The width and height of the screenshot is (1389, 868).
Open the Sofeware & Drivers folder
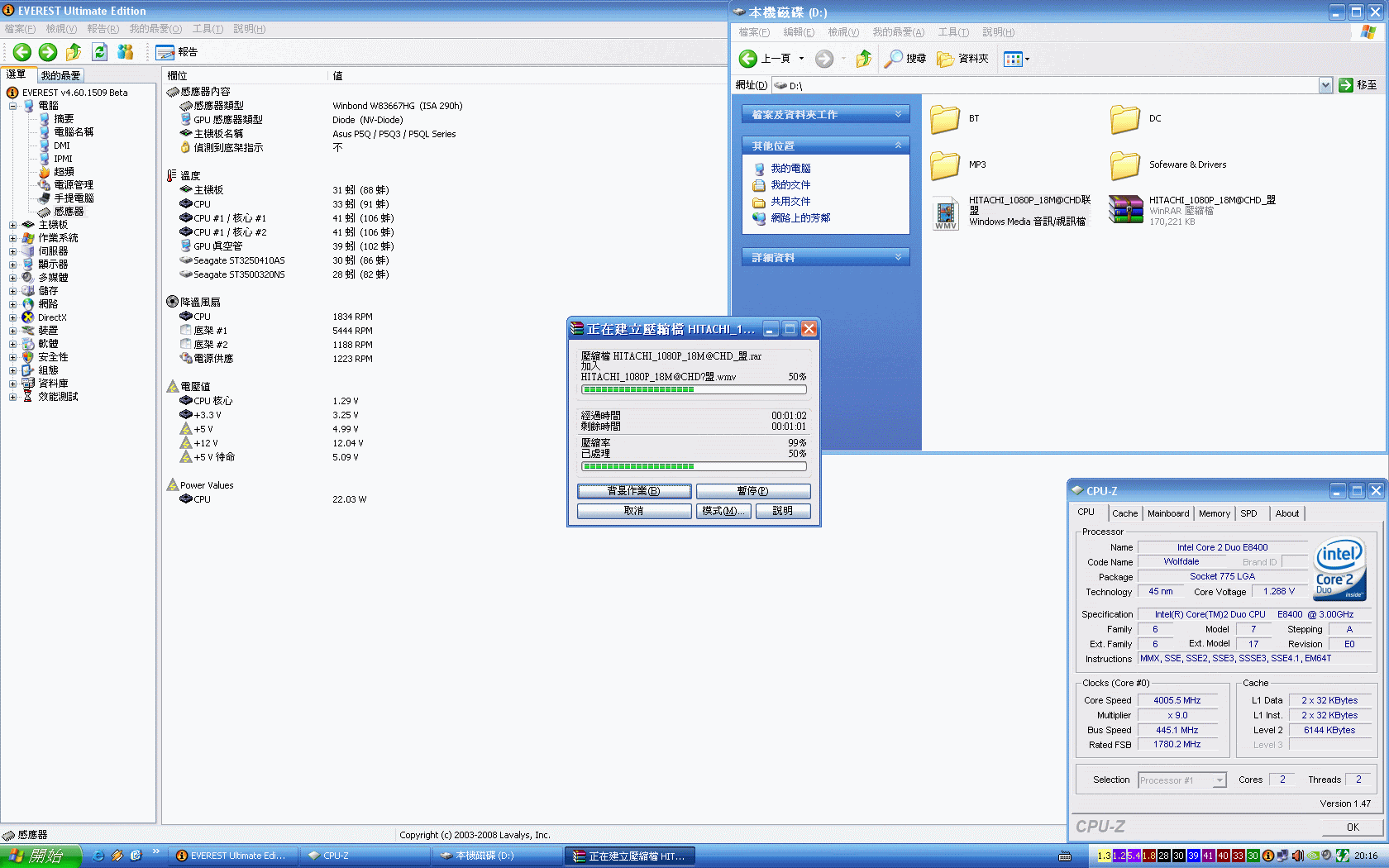(1124, 165)
